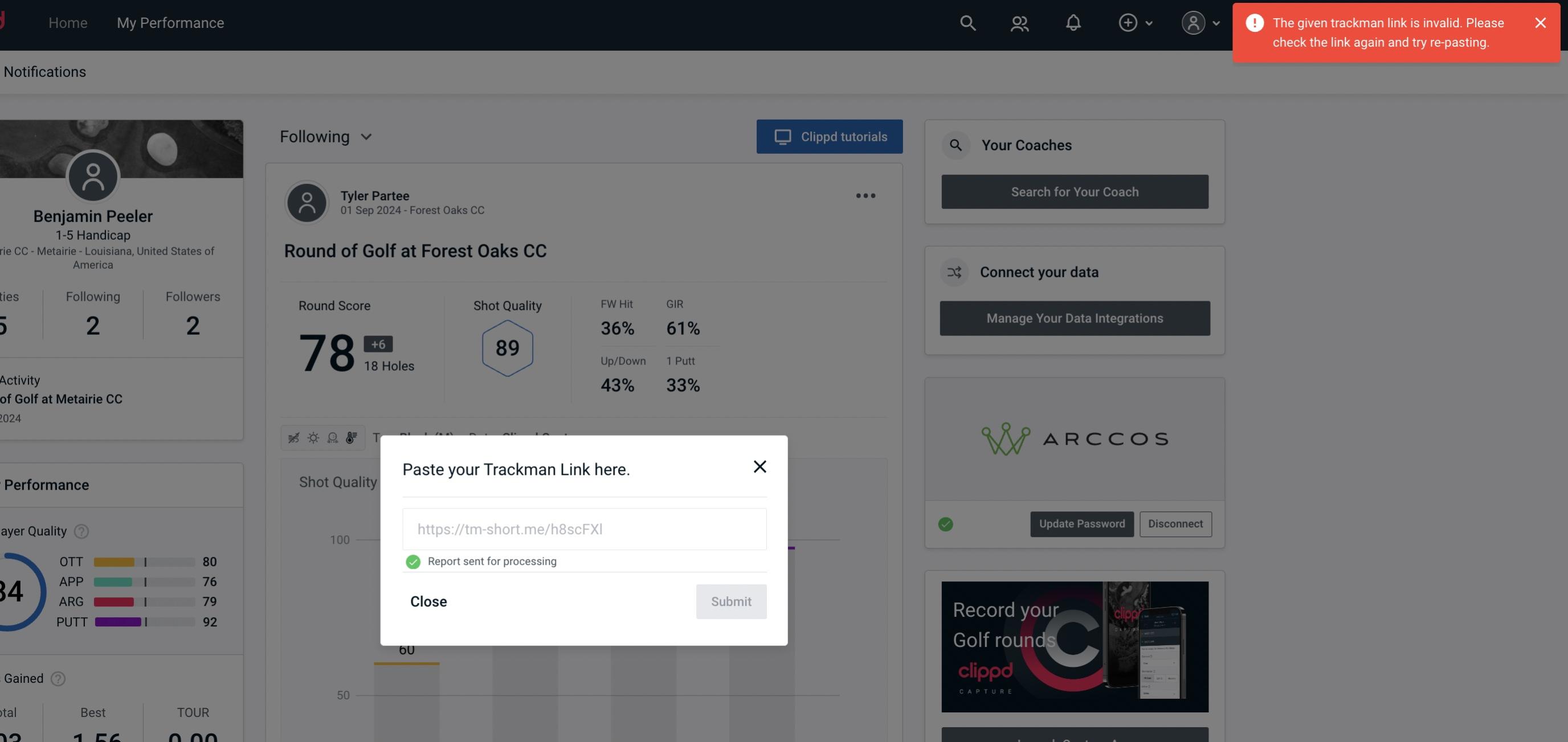1568x742 pixels.
Task: Expand the user profile menu chevron
Action: click(x=1214, y=22)
